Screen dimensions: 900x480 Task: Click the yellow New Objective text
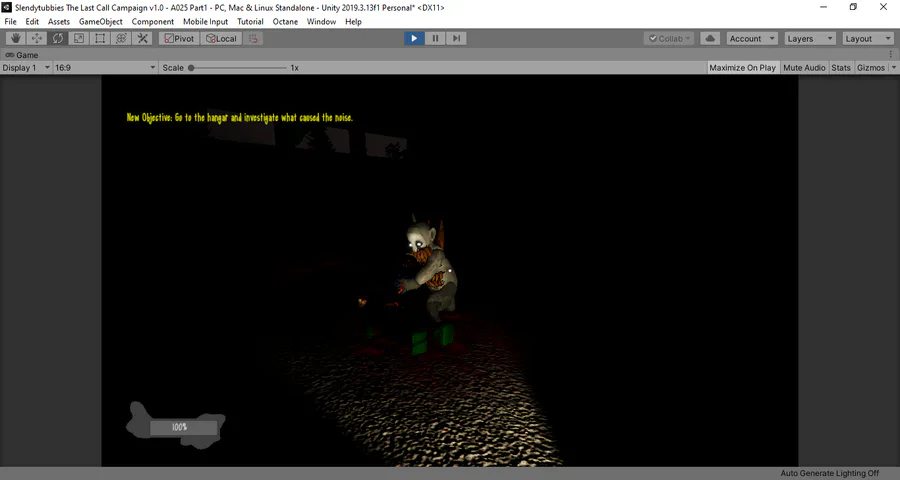239,118
